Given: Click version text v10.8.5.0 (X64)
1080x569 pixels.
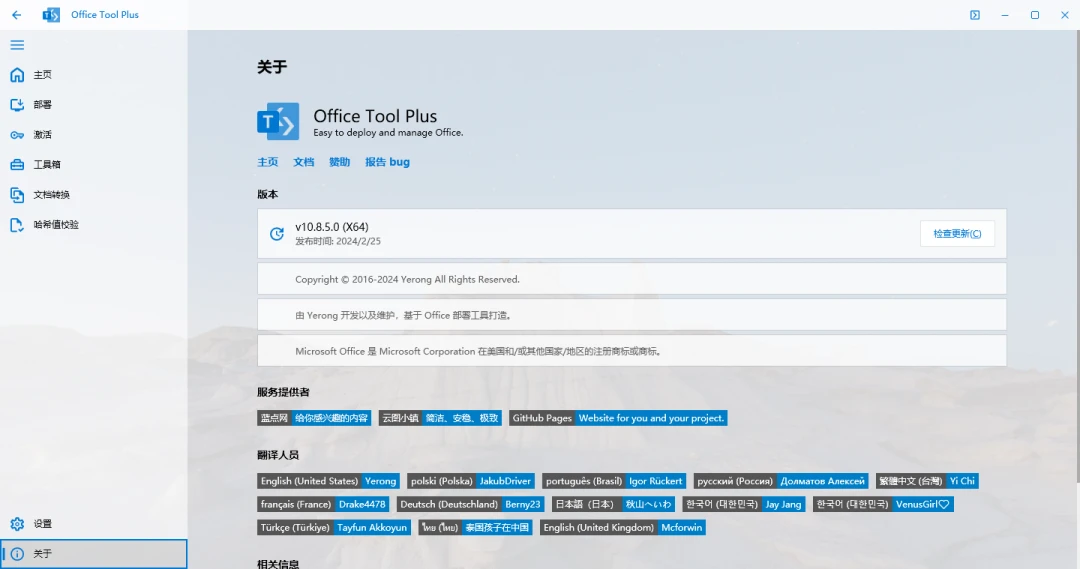Looking at the screenshot, I should 332,227.
